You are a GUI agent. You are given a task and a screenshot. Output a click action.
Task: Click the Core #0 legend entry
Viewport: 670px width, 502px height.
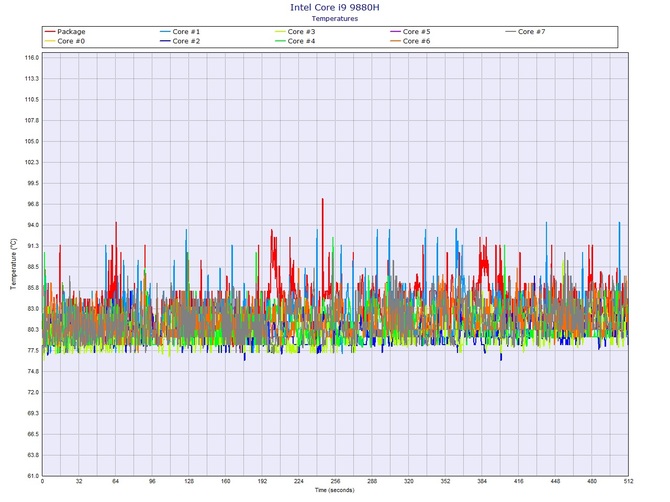point(65,41)
